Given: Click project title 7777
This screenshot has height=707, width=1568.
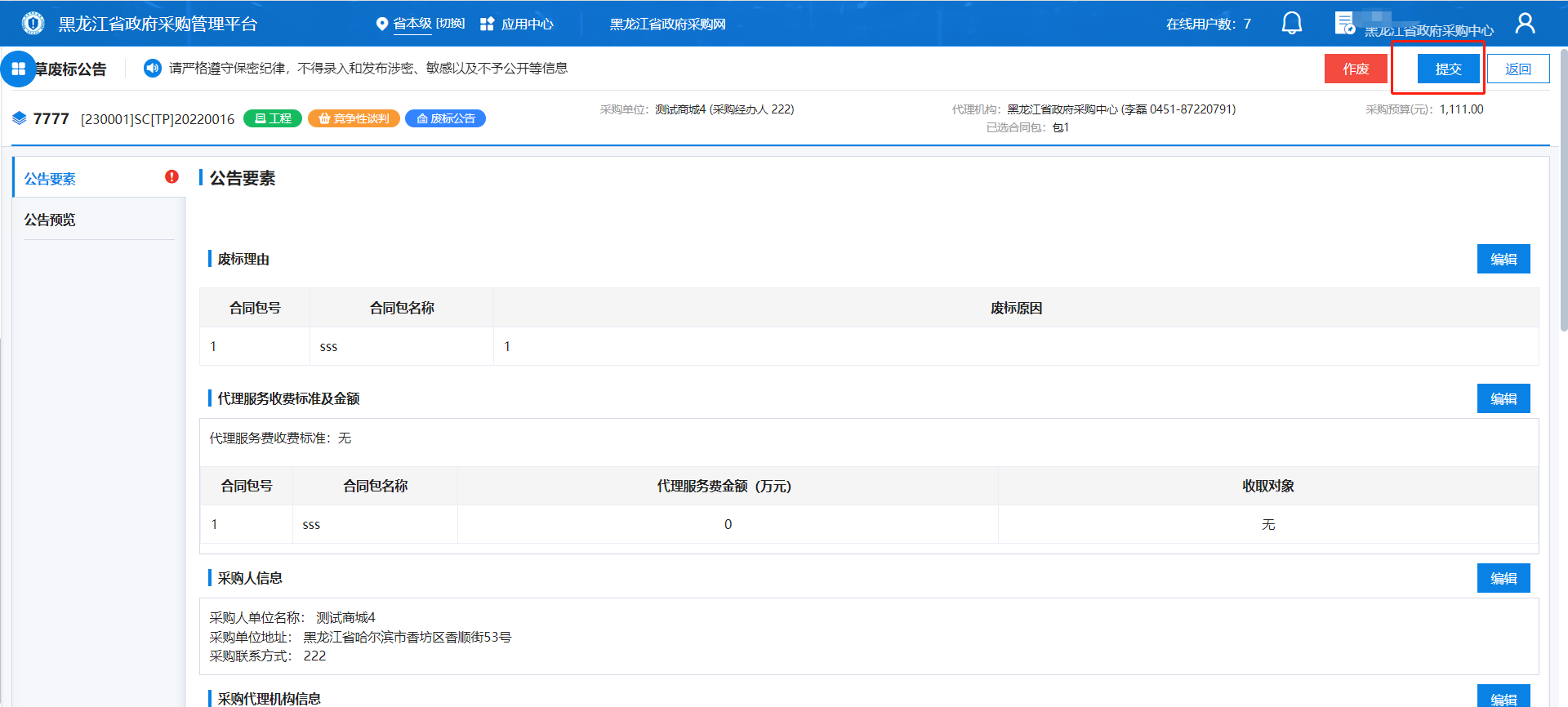Looking at the screenshot, I should 51,118.
